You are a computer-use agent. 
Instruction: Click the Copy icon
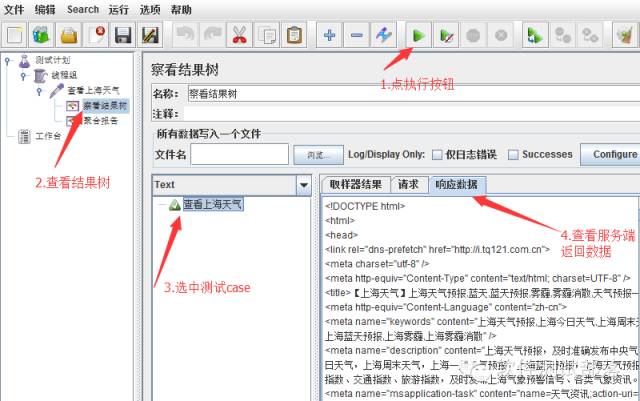[x=267, y=35]
